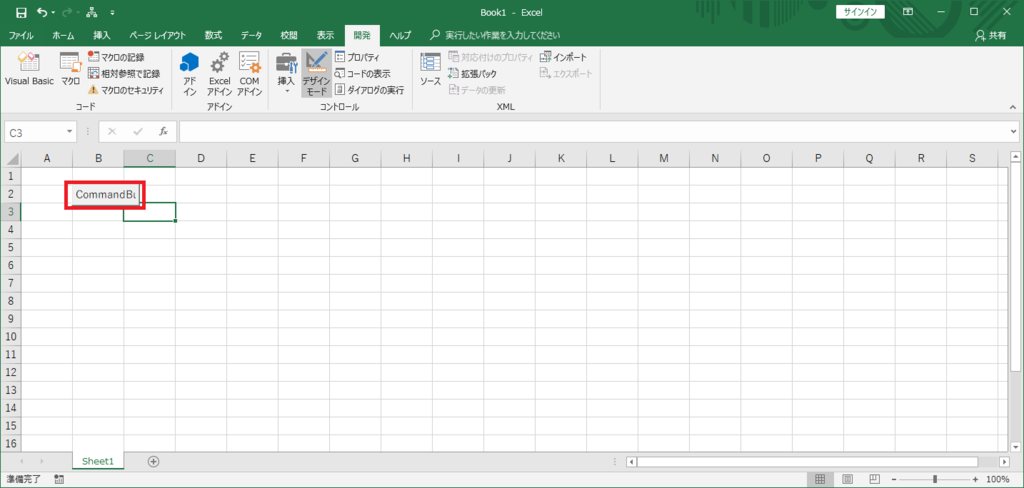Zoom in with the plus button
1024x488 pixels.
(x=976, y=480)
